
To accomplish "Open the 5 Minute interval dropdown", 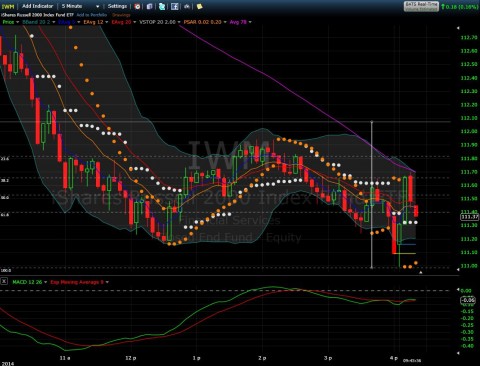I will tap(80, 6).
